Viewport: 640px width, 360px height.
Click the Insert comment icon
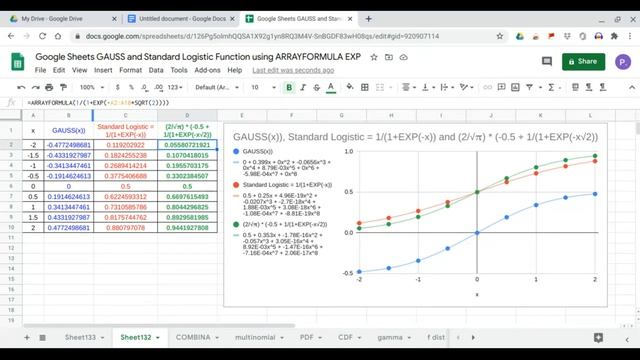pos(501,87)
